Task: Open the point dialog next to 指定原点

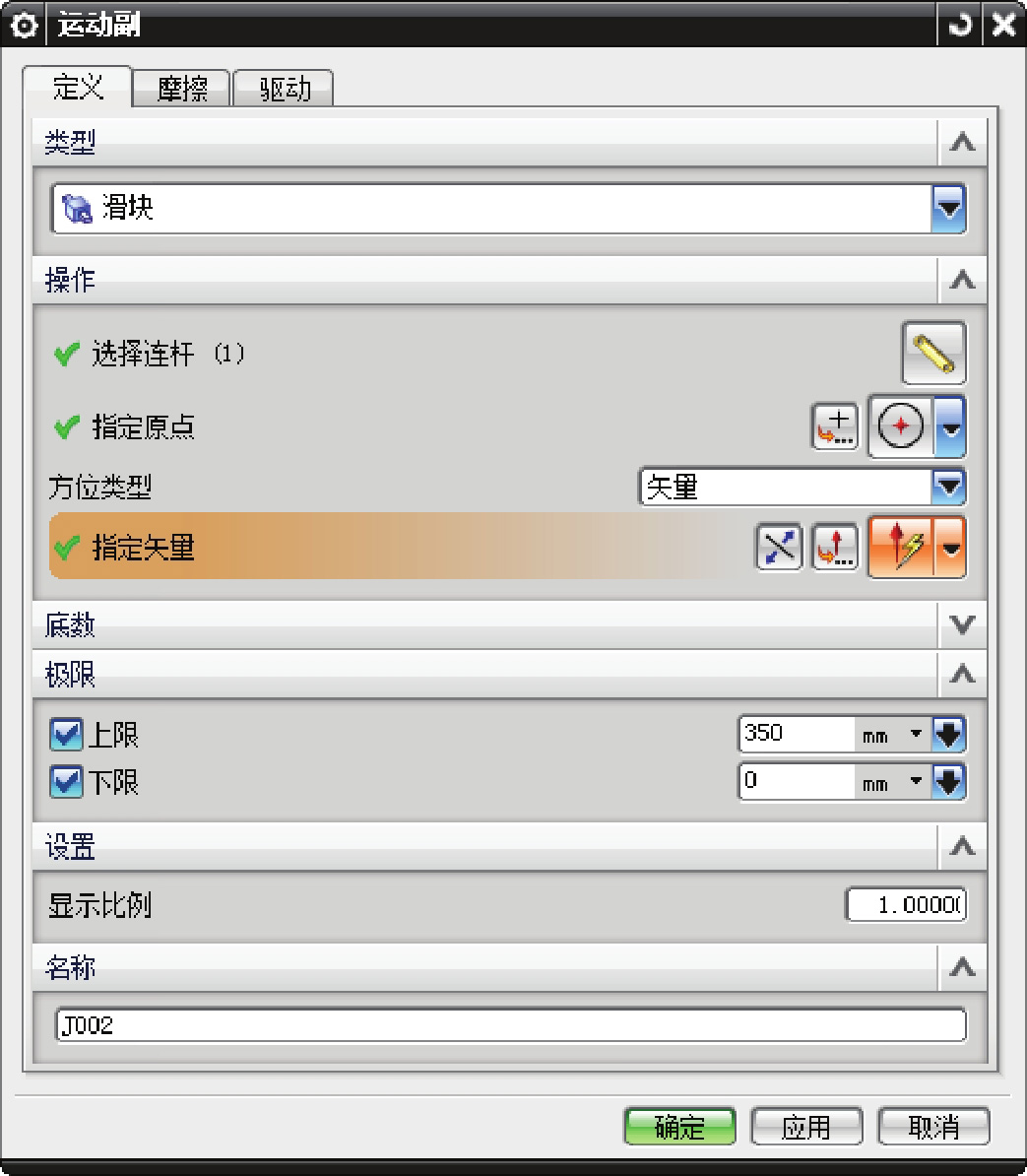Action: coord(835,426)
